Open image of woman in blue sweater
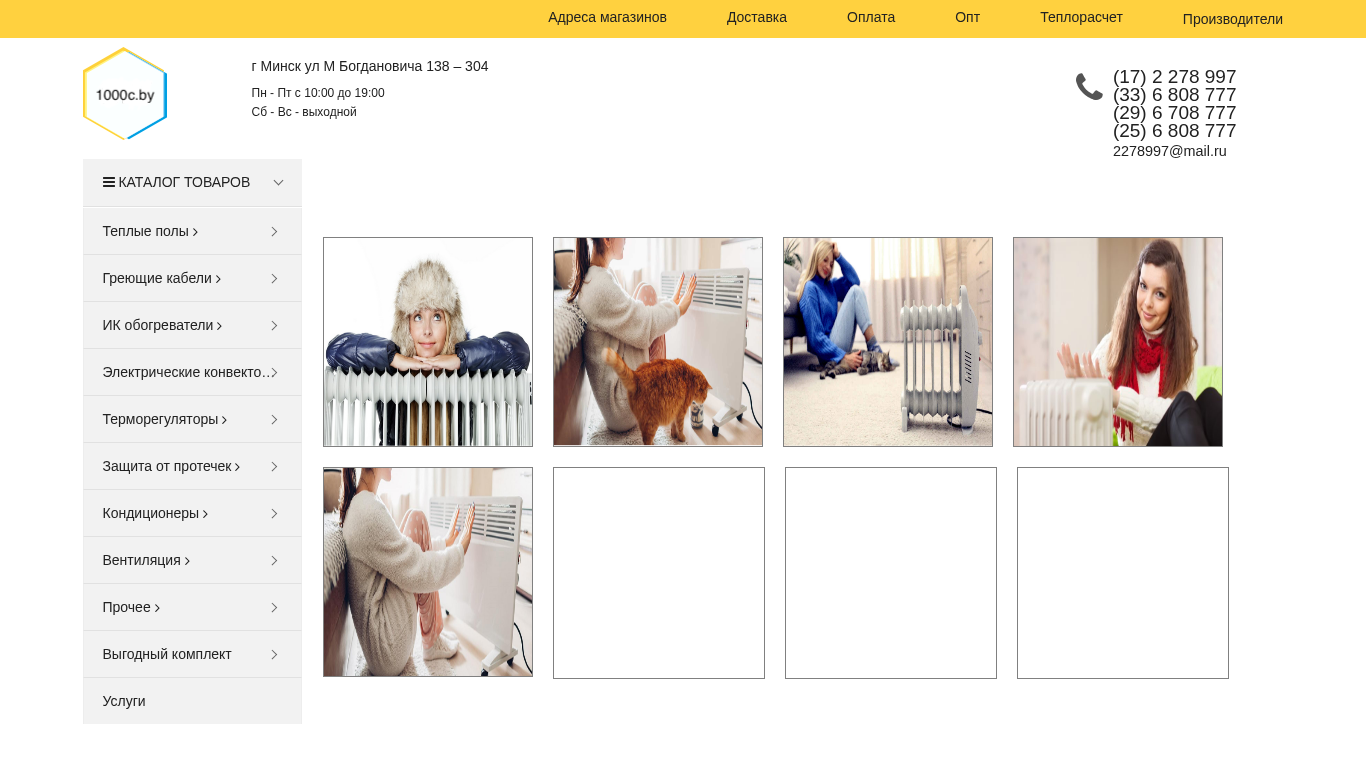Viewport: 1366px width, 768px height. point(888,342)
